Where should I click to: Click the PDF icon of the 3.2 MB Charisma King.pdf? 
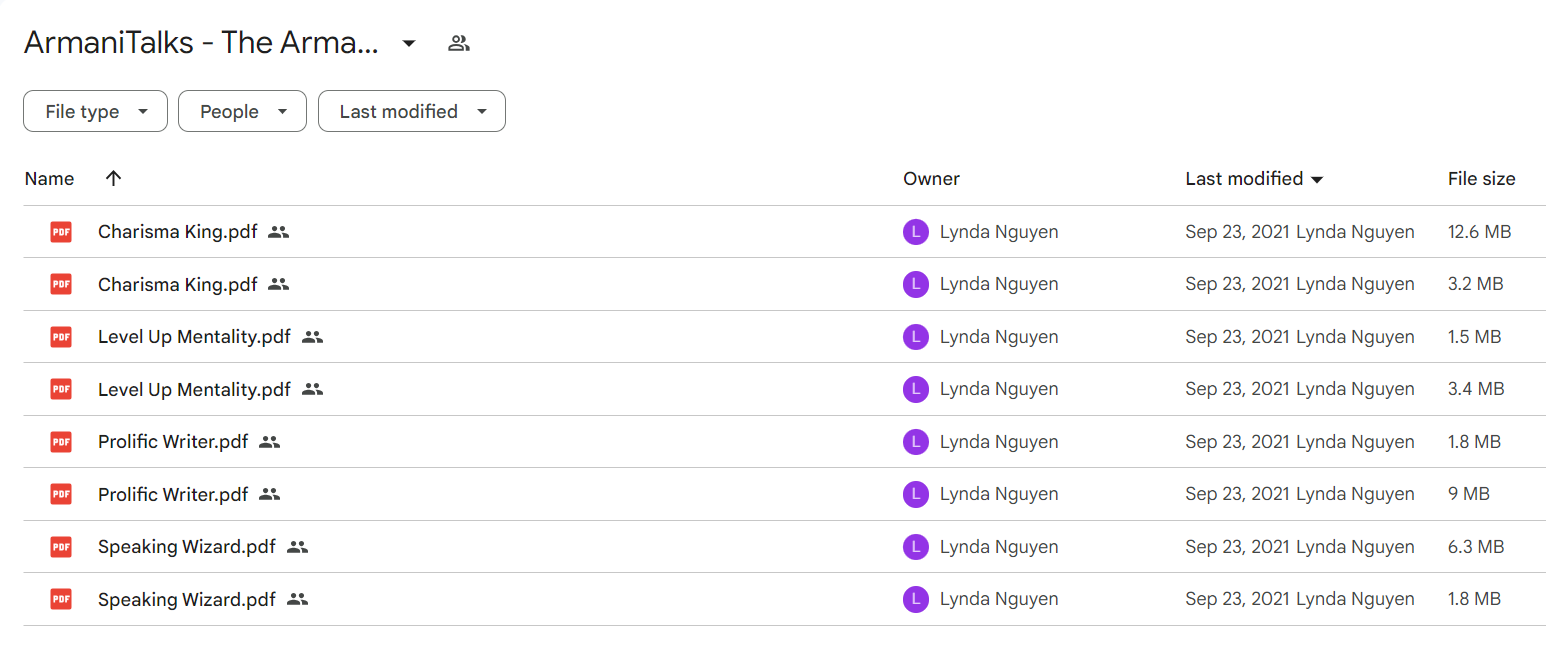pyautogui.click(x=61, y=284)
